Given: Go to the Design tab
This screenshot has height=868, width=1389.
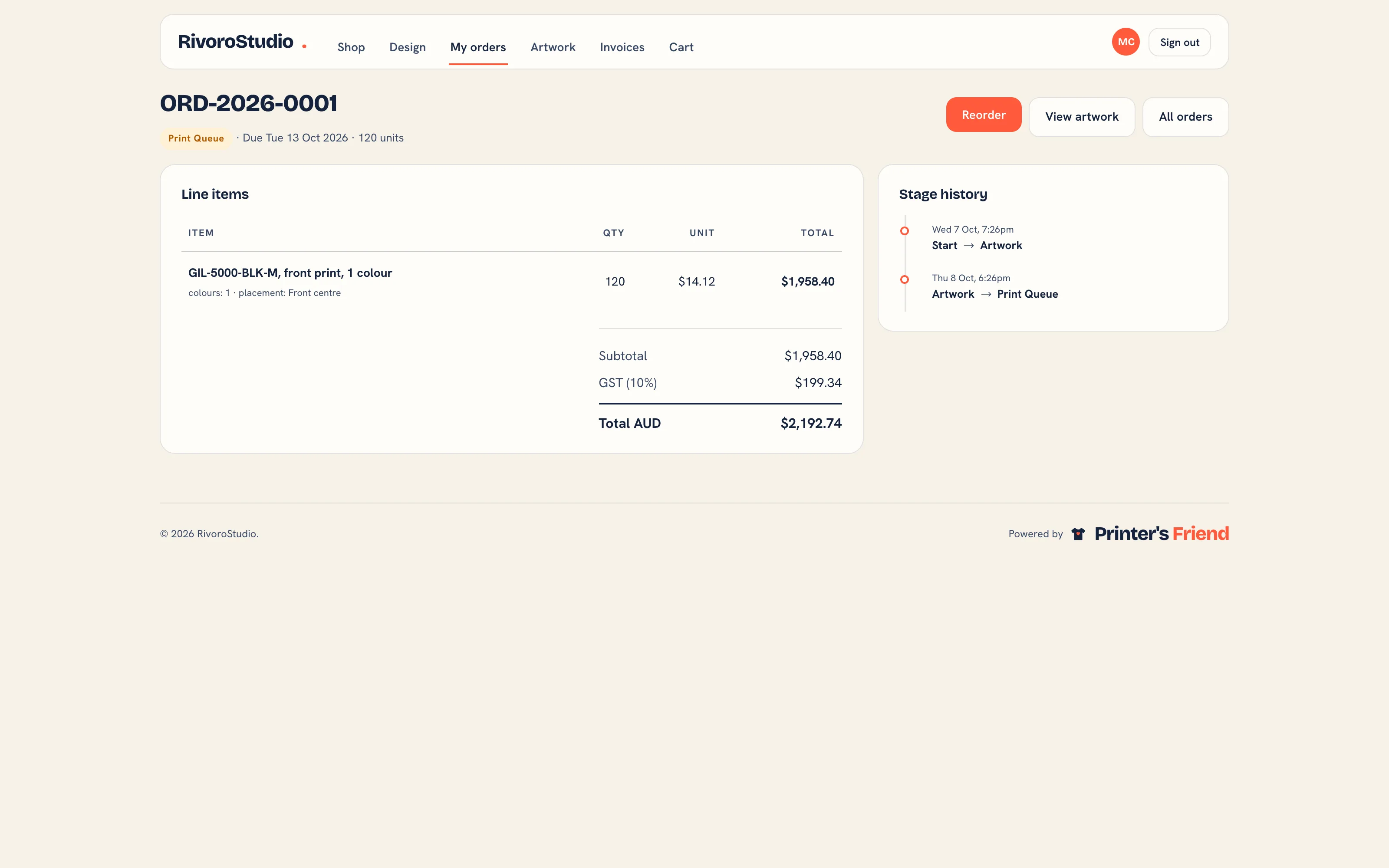Looking at the screenshot, I should coord(408,47).
